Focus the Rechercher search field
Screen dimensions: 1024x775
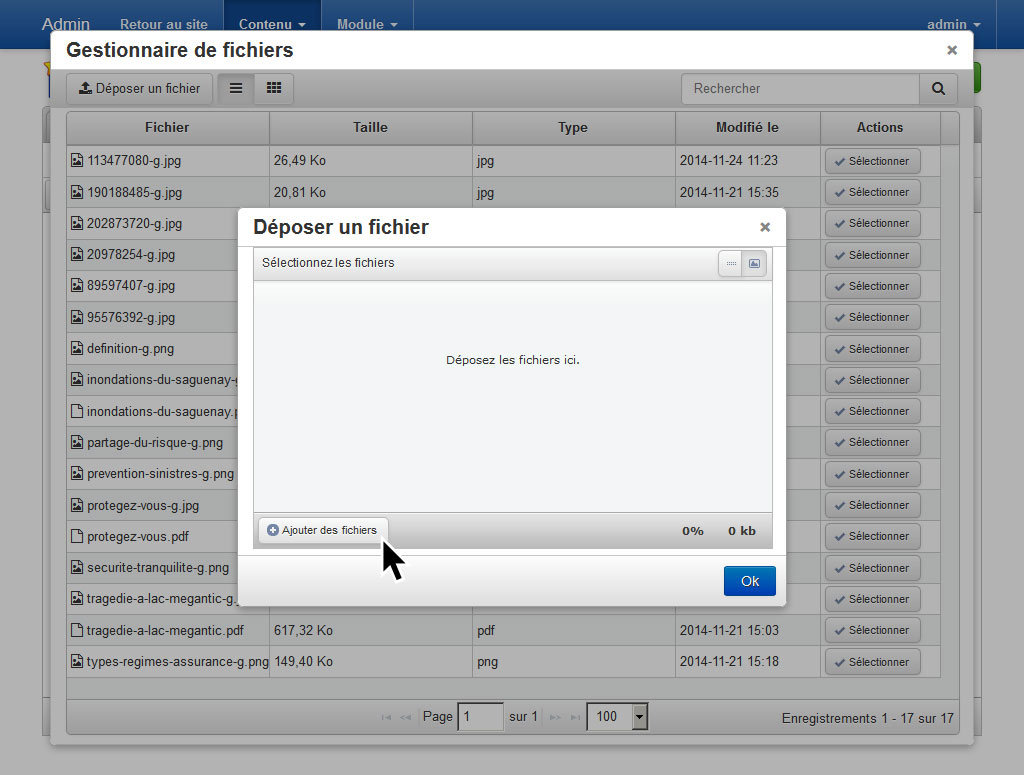(800, 88)
